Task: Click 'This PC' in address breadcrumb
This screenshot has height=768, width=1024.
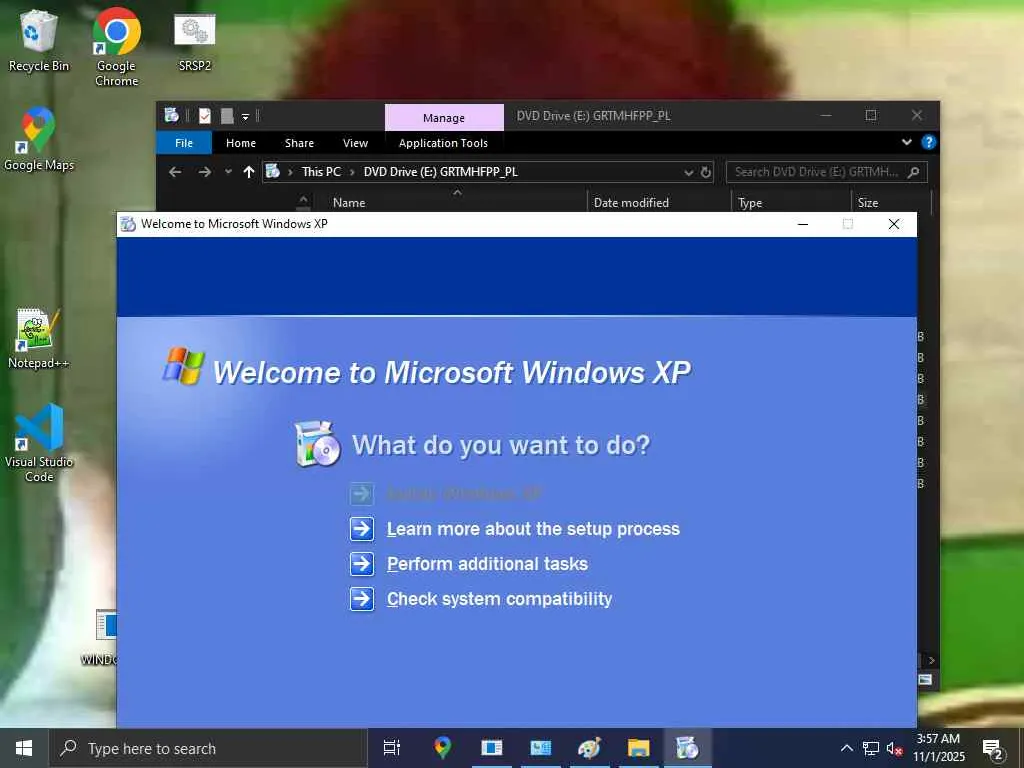Action: point(321,172)
